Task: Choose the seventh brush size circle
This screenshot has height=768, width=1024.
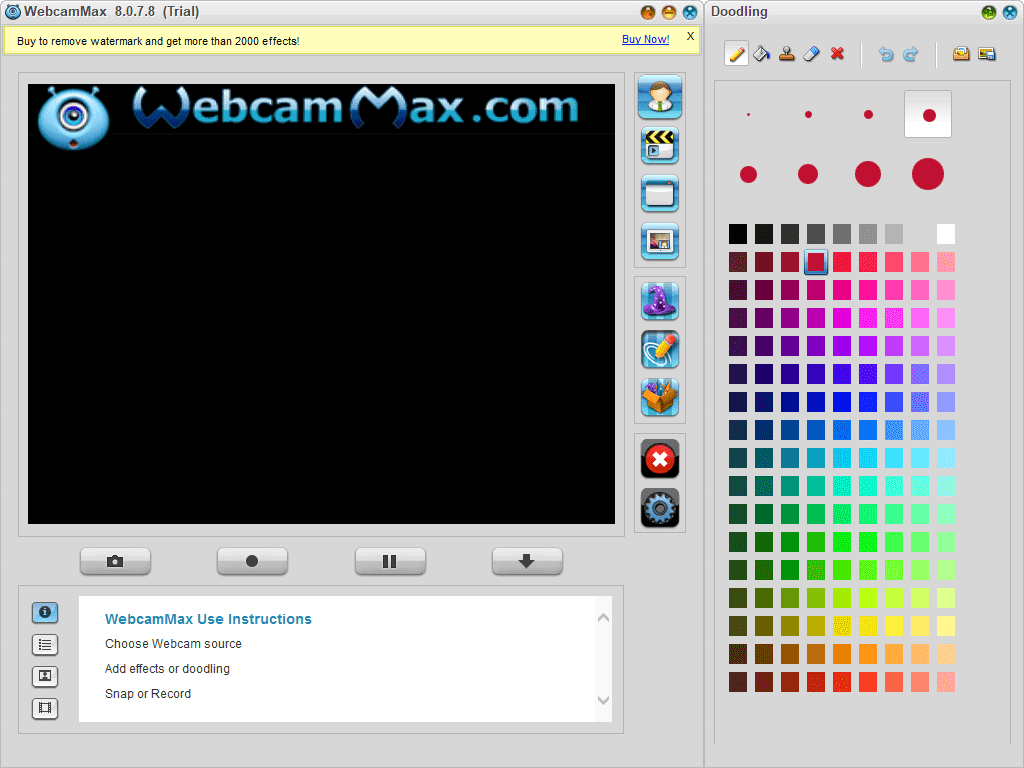Action: [x=868, y=174]
